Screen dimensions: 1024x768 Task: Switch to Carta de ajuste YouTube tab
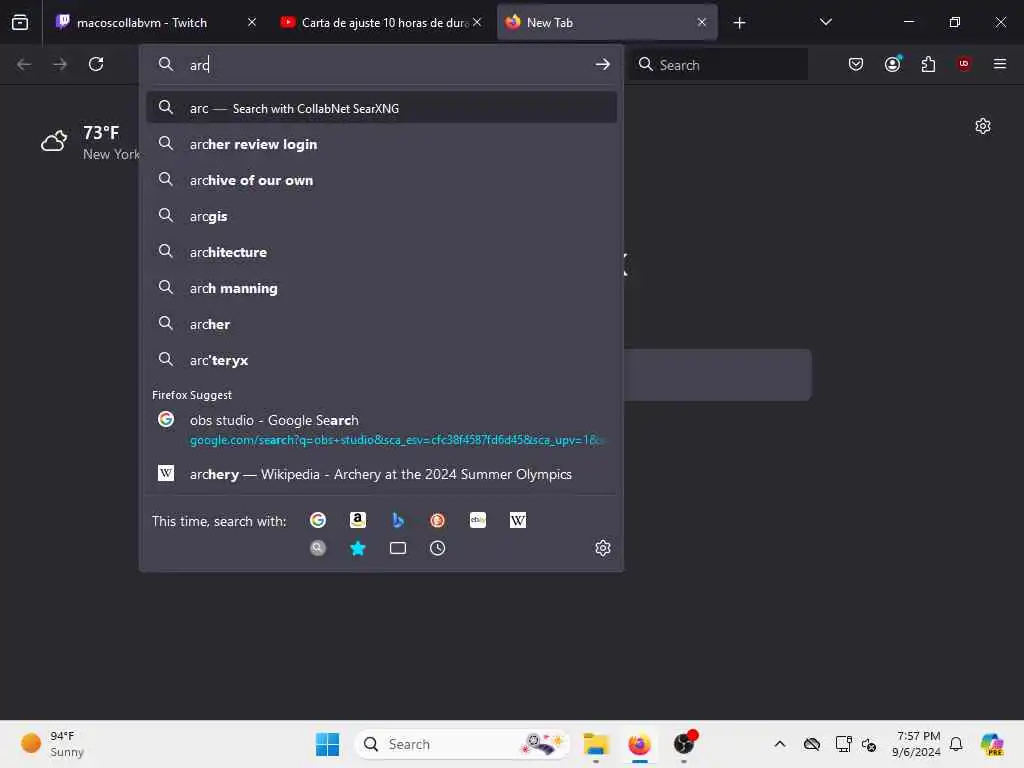click(381, 22)
